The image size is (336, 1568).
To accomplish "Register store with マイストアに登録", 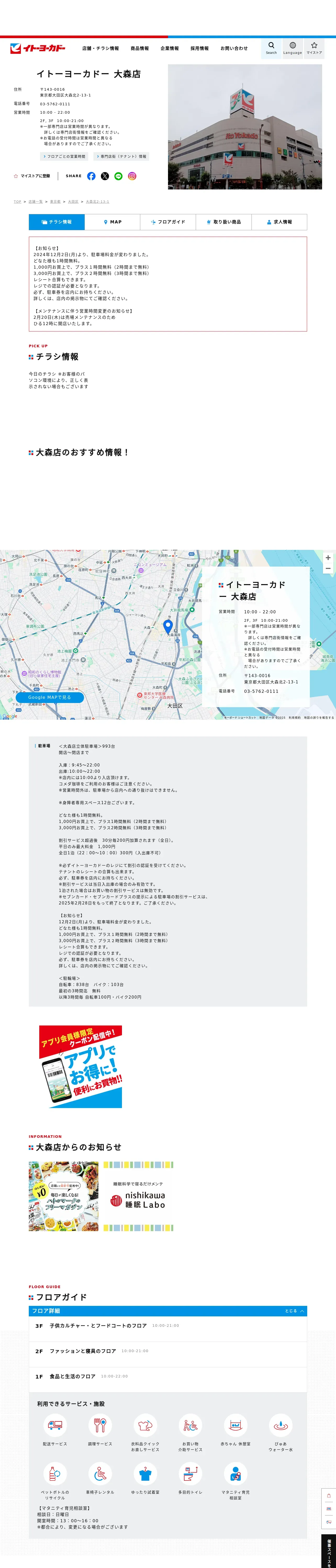I will pyautogui.click(x=32, y=176).
